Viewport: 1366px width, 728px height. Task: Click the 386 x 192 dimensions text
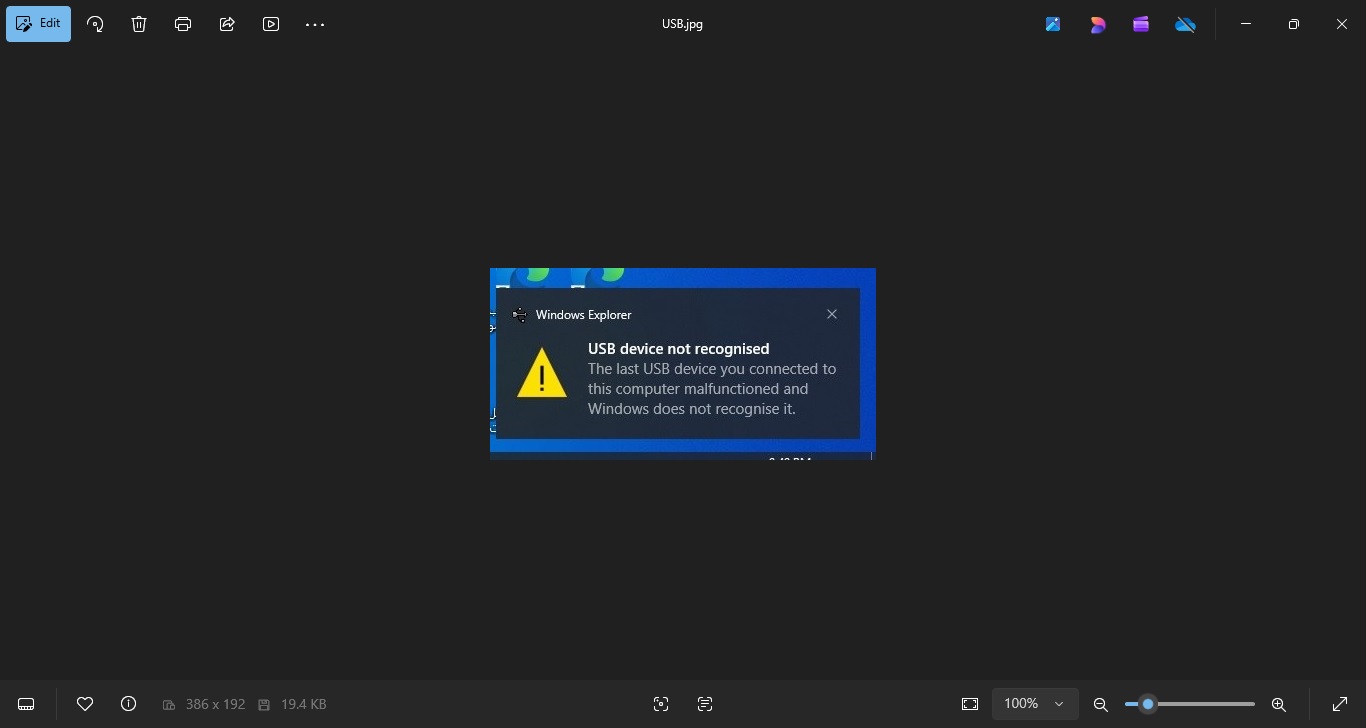point(215,704)
